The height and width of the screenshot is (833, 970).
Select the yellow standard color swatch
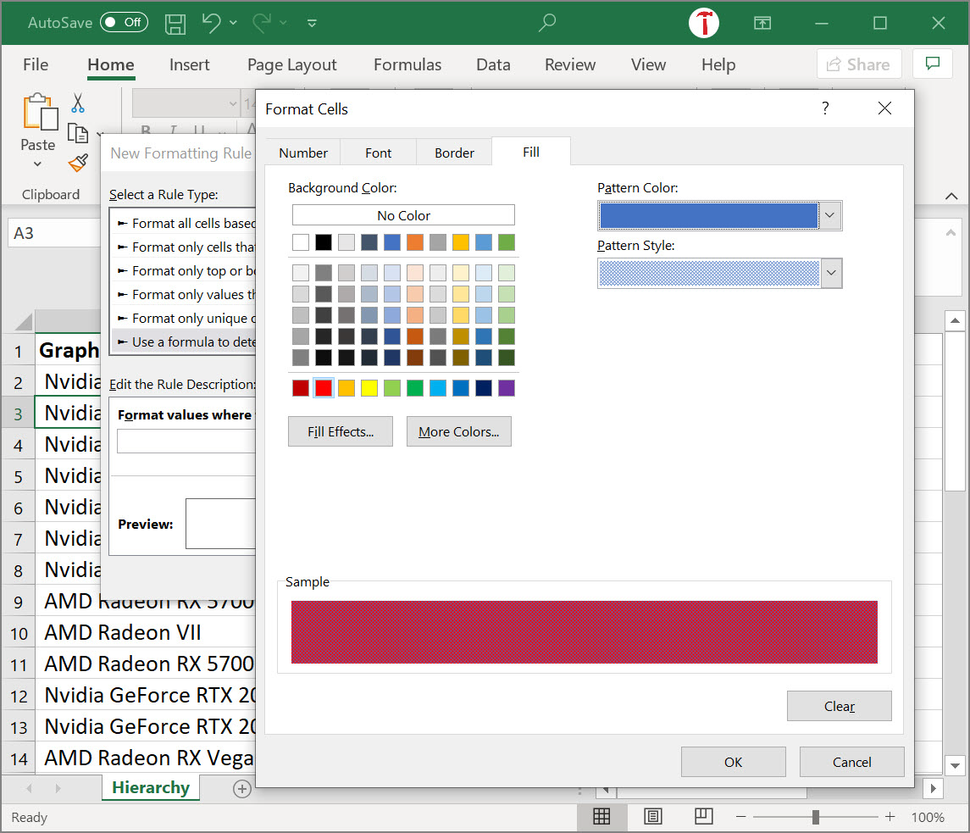pyautogui.click(x=369, y=388)
